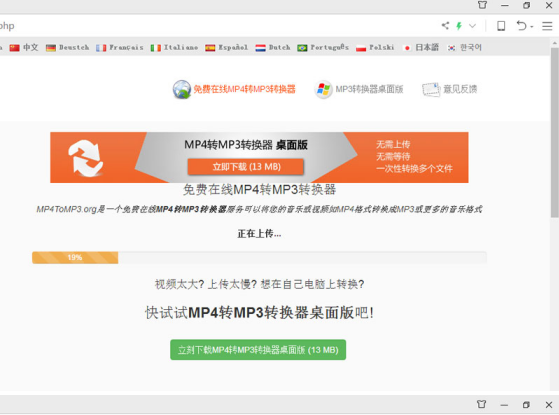Screen dimensions: 559x415
Task: Click the South Korean flag icon
Action: [451, 48]
